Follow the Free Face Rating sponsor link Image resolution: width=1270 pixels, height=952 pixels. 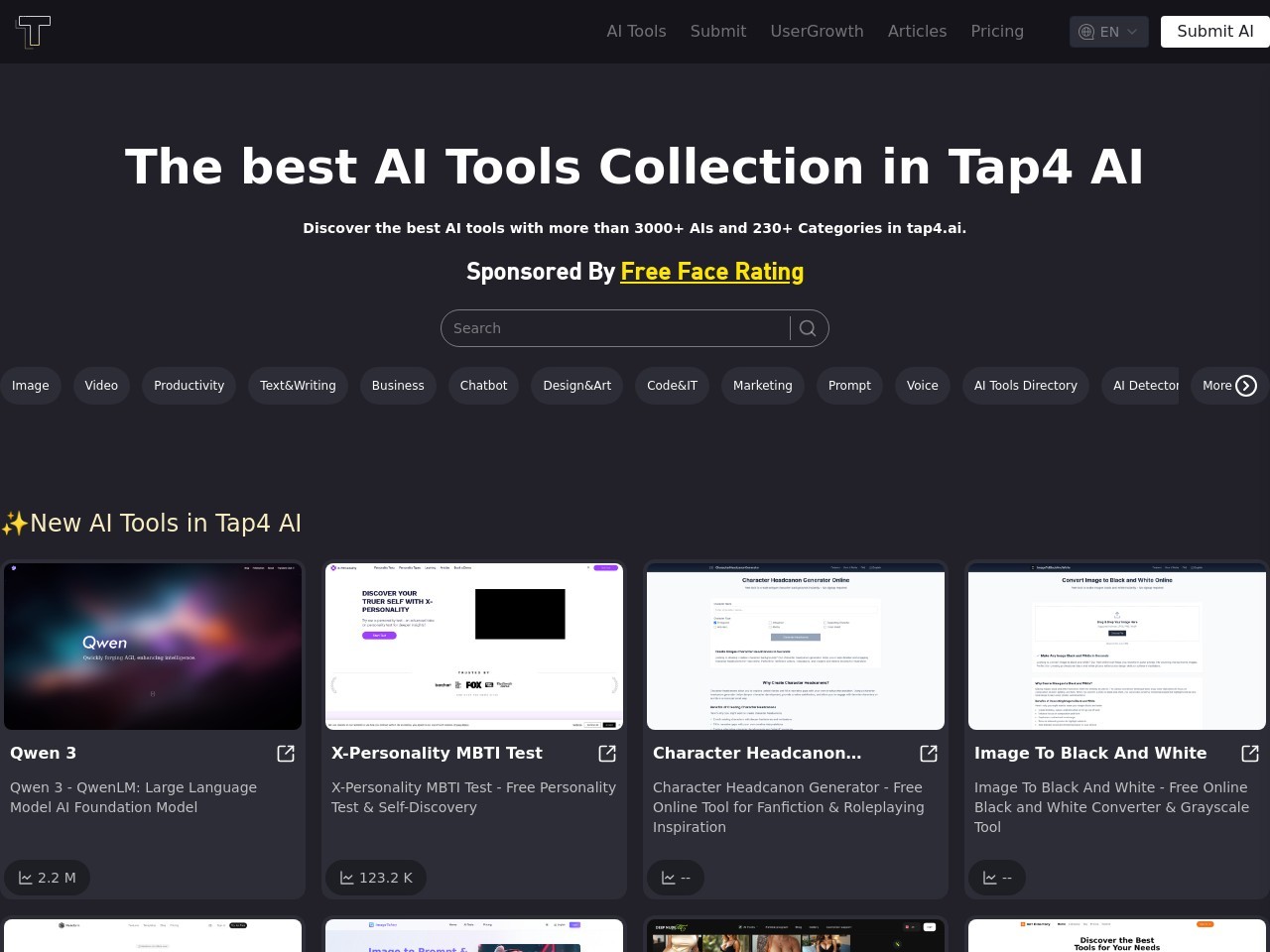pos(712,272)
